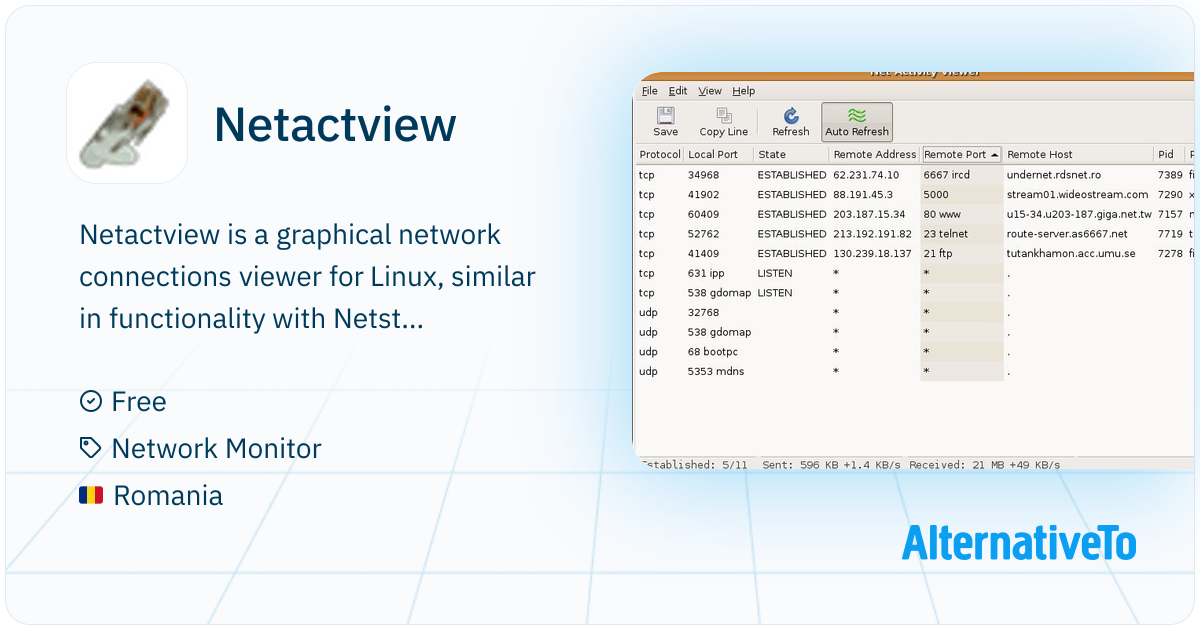
Task: Sort by the State column header
Action: pos(791,155)
